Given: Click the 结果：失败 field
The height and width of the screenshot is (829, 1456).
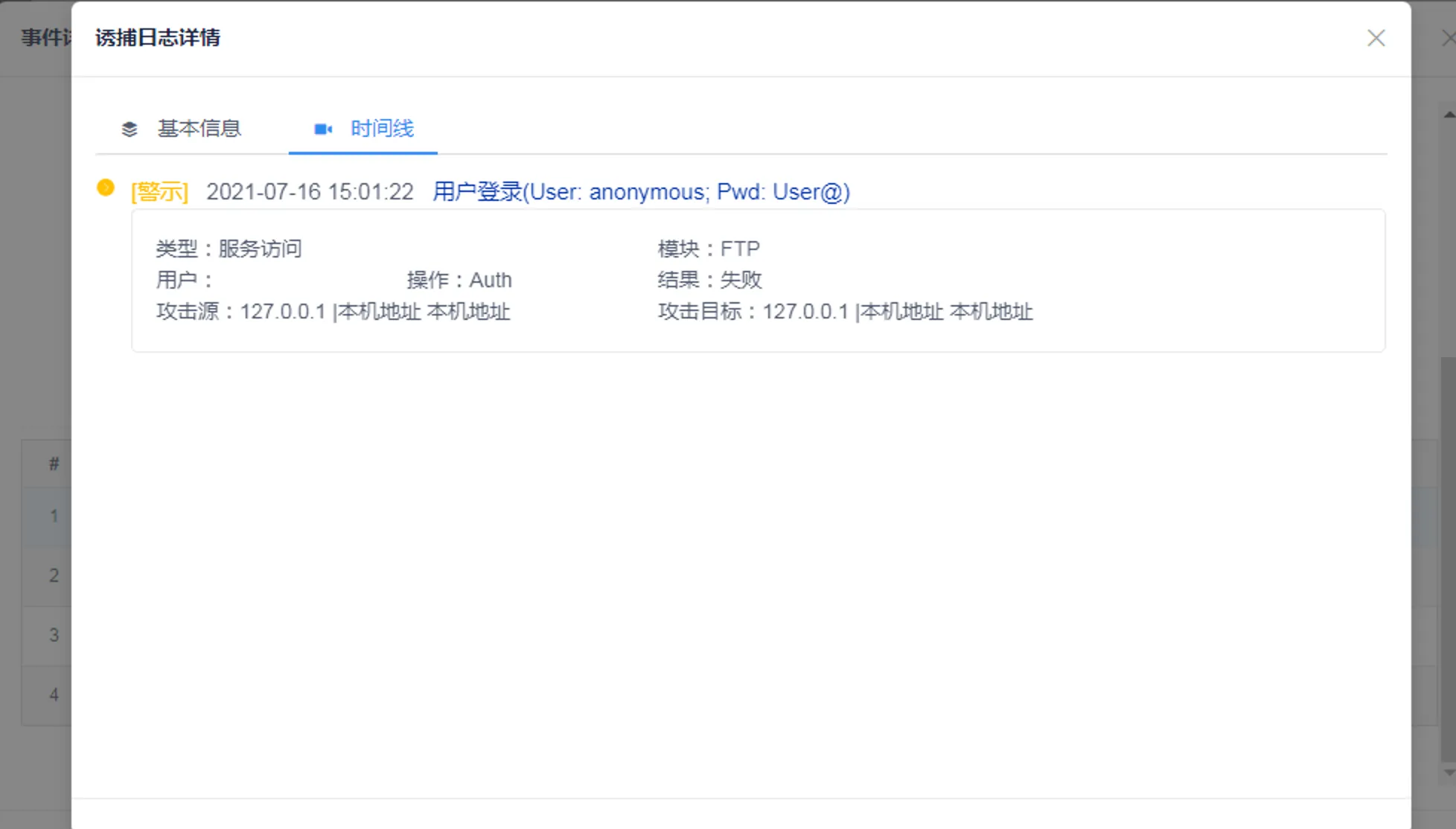Looking at the screenshot, I should (x=709, y=280).
